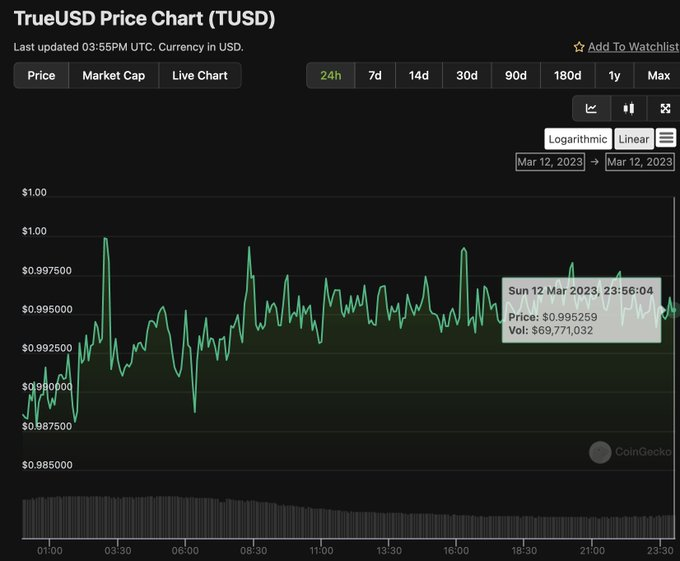This screenshot has height=561, width=680.
Task: Select the 24h time range
Action: pos(328,76)
